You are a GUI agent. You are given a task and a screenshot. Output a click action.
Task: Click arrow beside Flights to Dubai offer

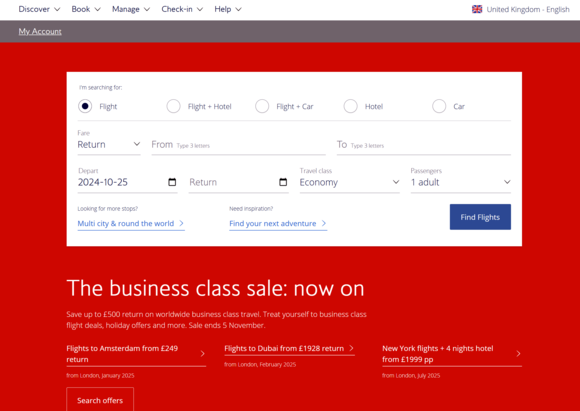351,348
